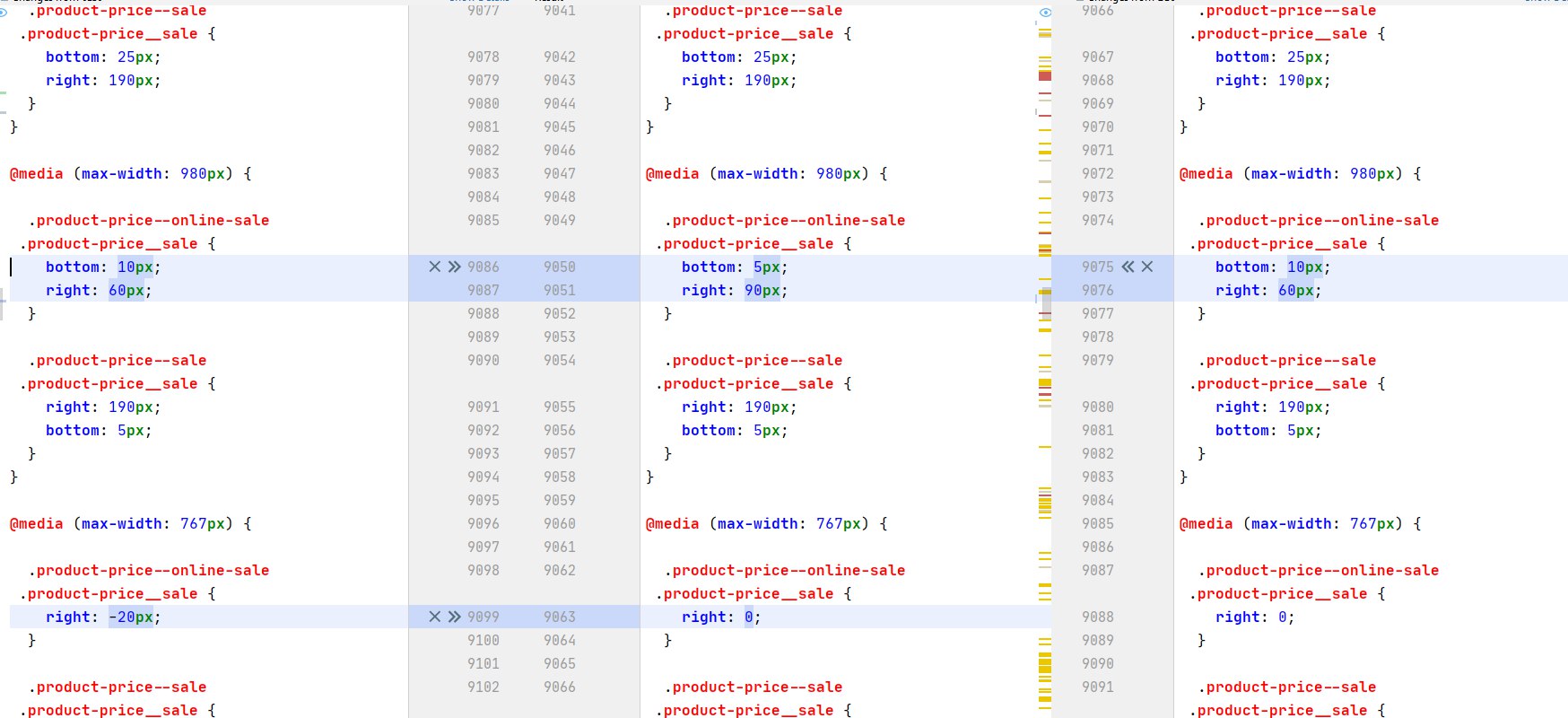The height and width of the screenshot is (718, 1568).
Task: Jump to the large red conflict marker in the stripe
Action: point(1045,75)
